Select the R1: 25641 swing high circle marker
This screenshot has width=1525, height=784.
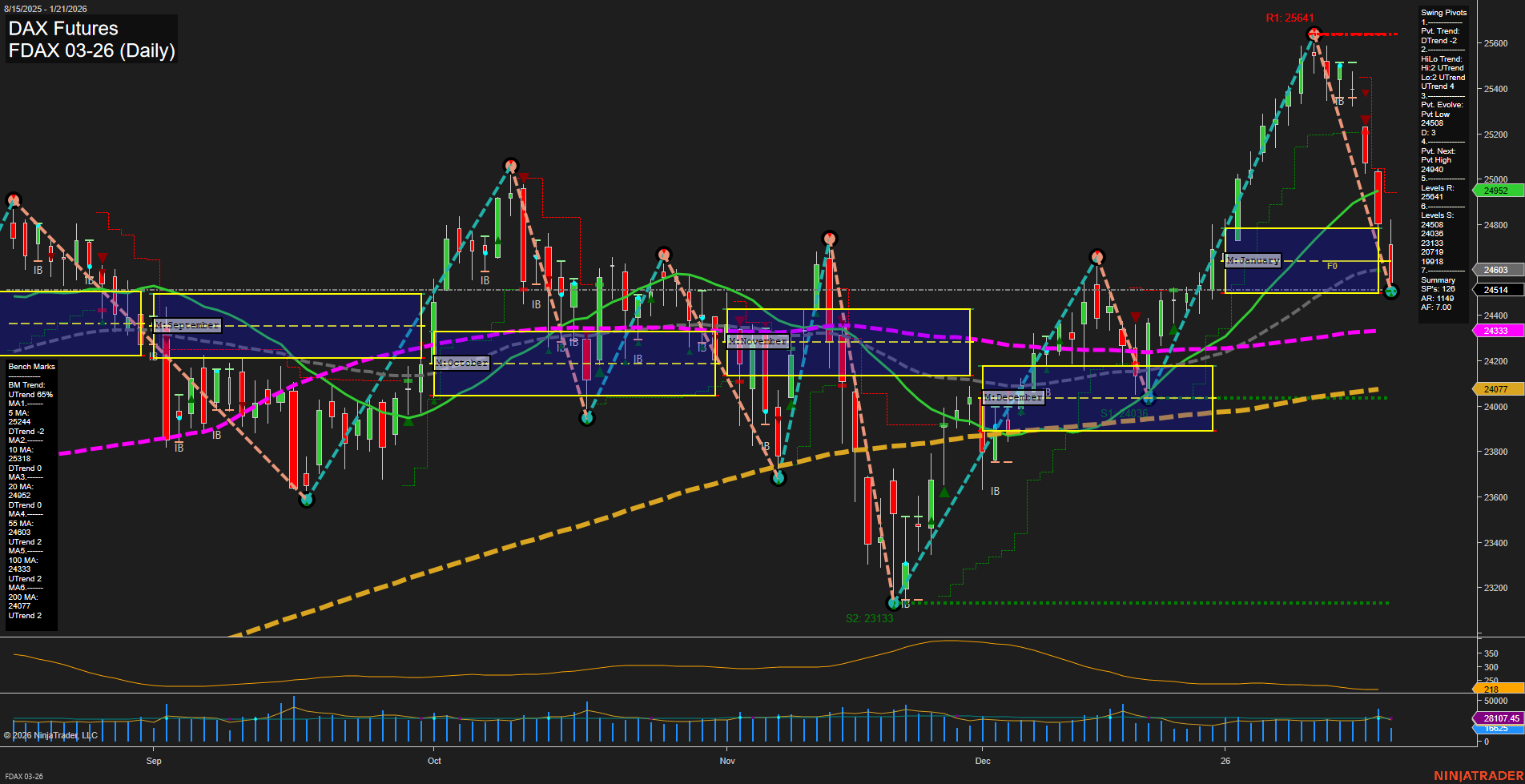pyautogui.click(x=1314, y=33)
